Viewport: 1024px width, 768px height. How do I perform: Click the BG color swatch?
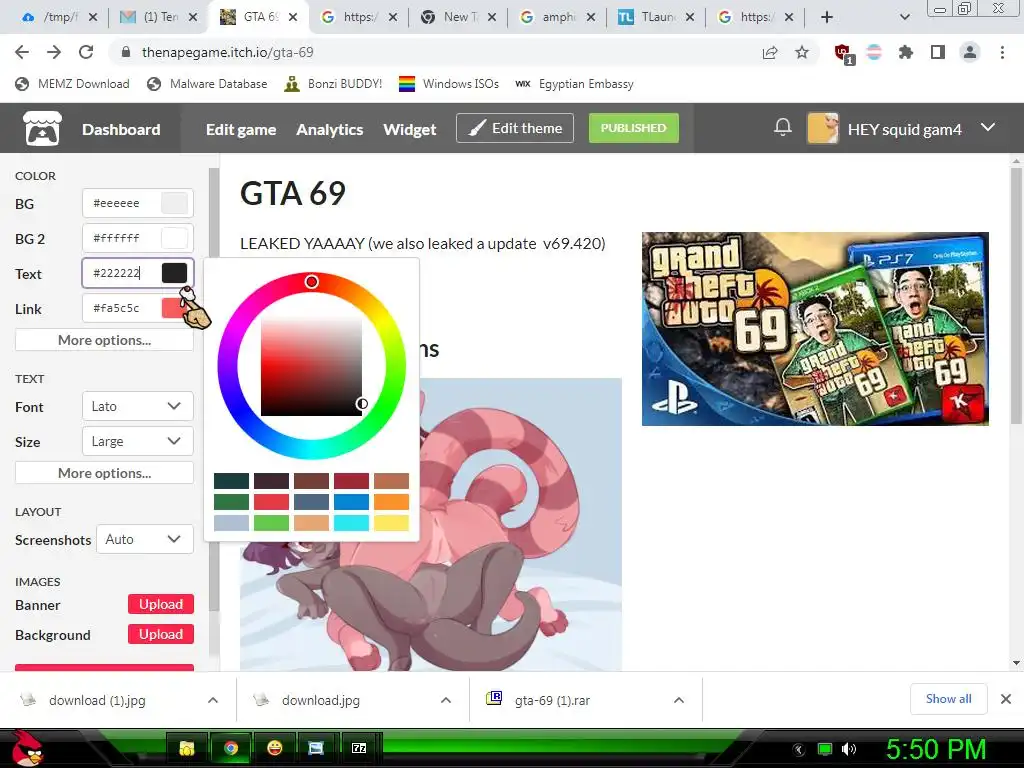tap(174, 203)
